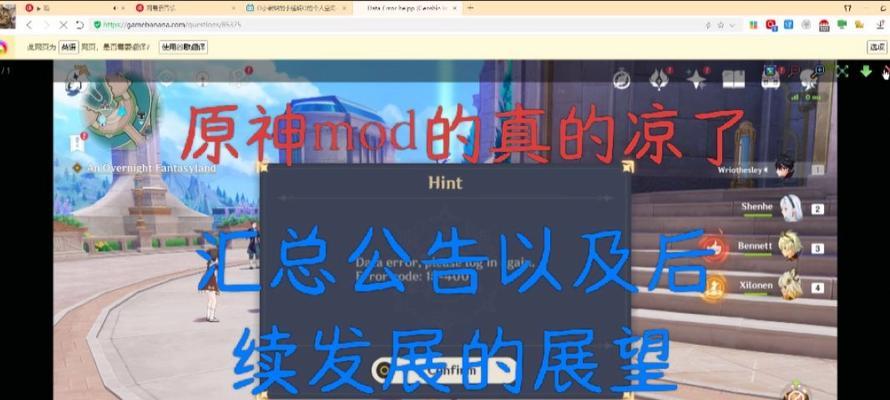Image resolution: width=890 pixels, height=400 pixels.
Task: Switch to party member Wriothesley
Action: (x=770, y=169)
